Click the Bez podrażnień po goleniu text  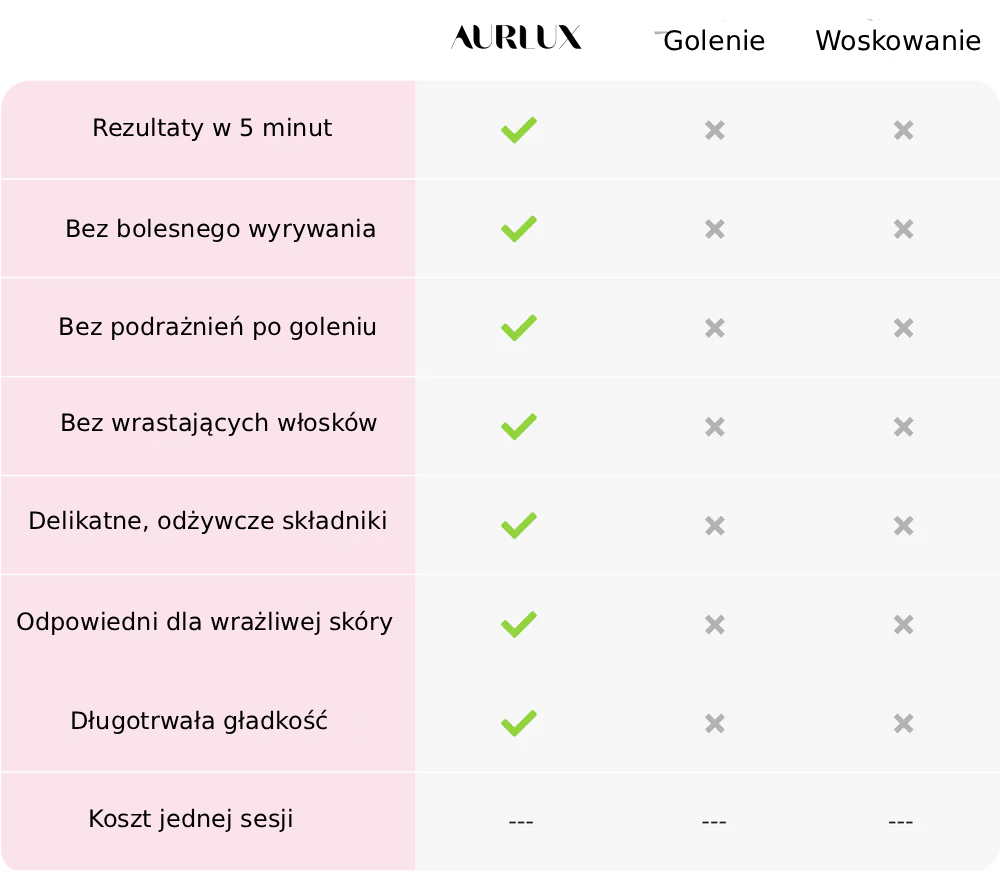tap(217, 327)
